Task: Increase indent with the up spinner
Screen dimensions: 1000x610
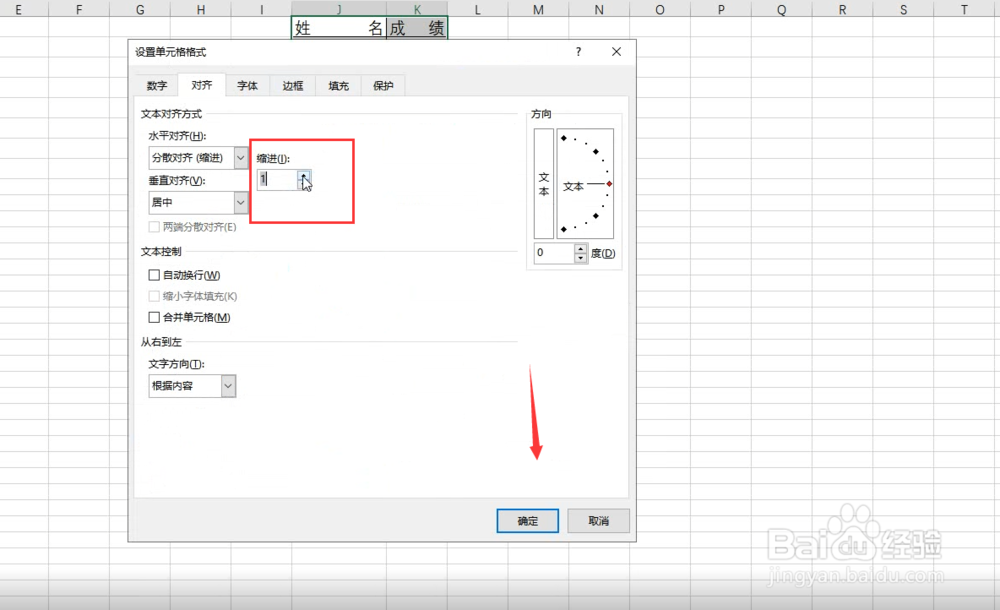Action: coord(304,175)
